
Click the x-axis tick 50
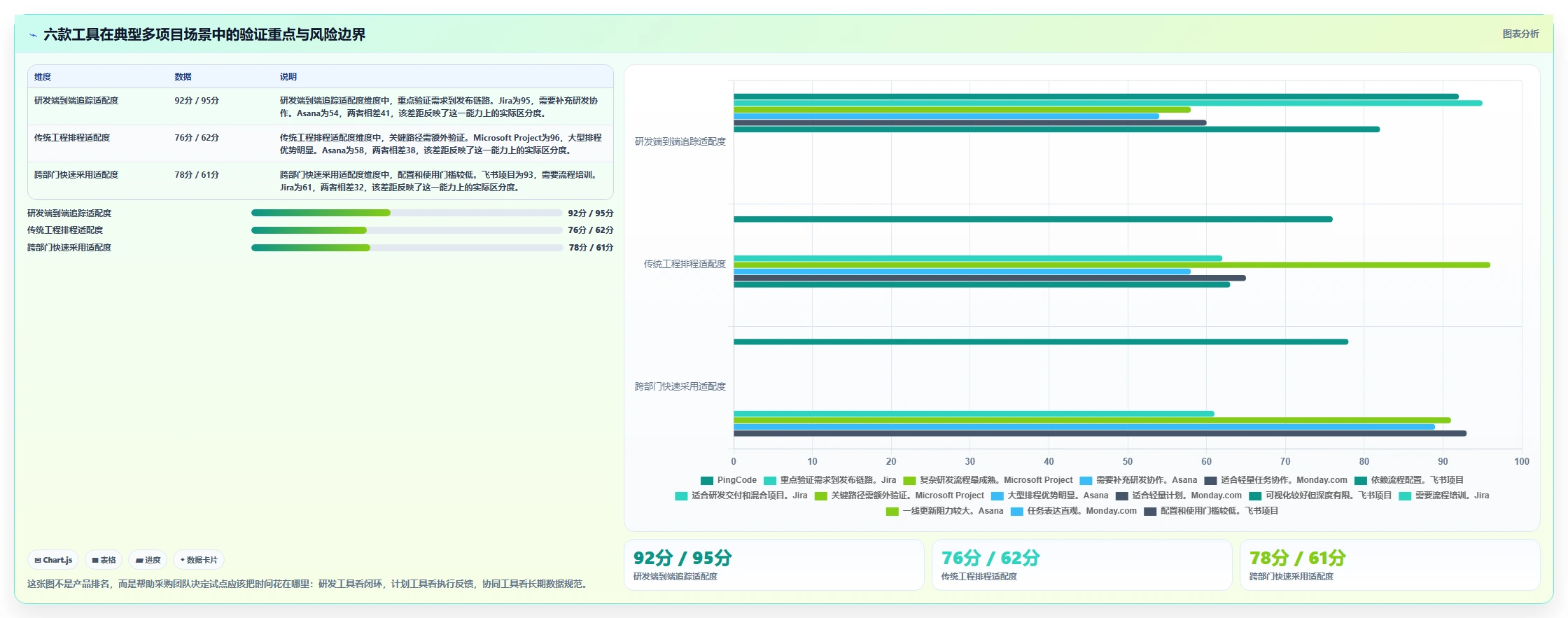coord(1128,461)
